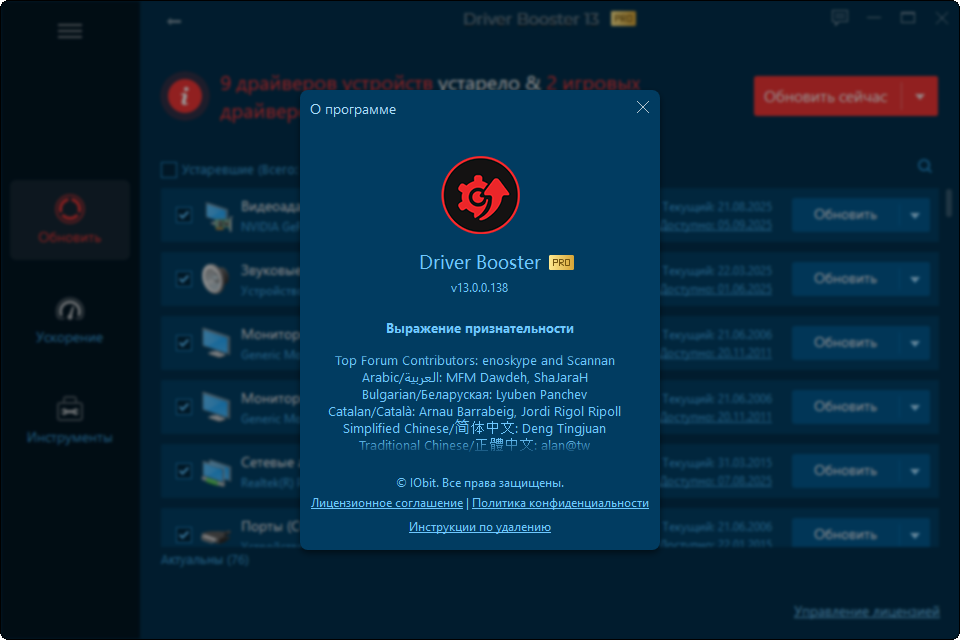Open Инструкции по удалению link
960x640 pixels.
pos(480,527)
